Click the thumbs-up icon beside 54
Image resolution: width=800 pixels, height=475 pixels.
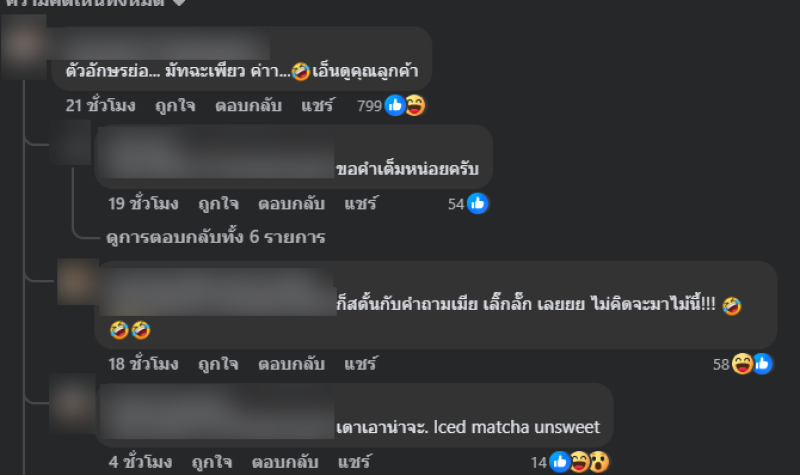pyautogui.click(x=478, y=204)
